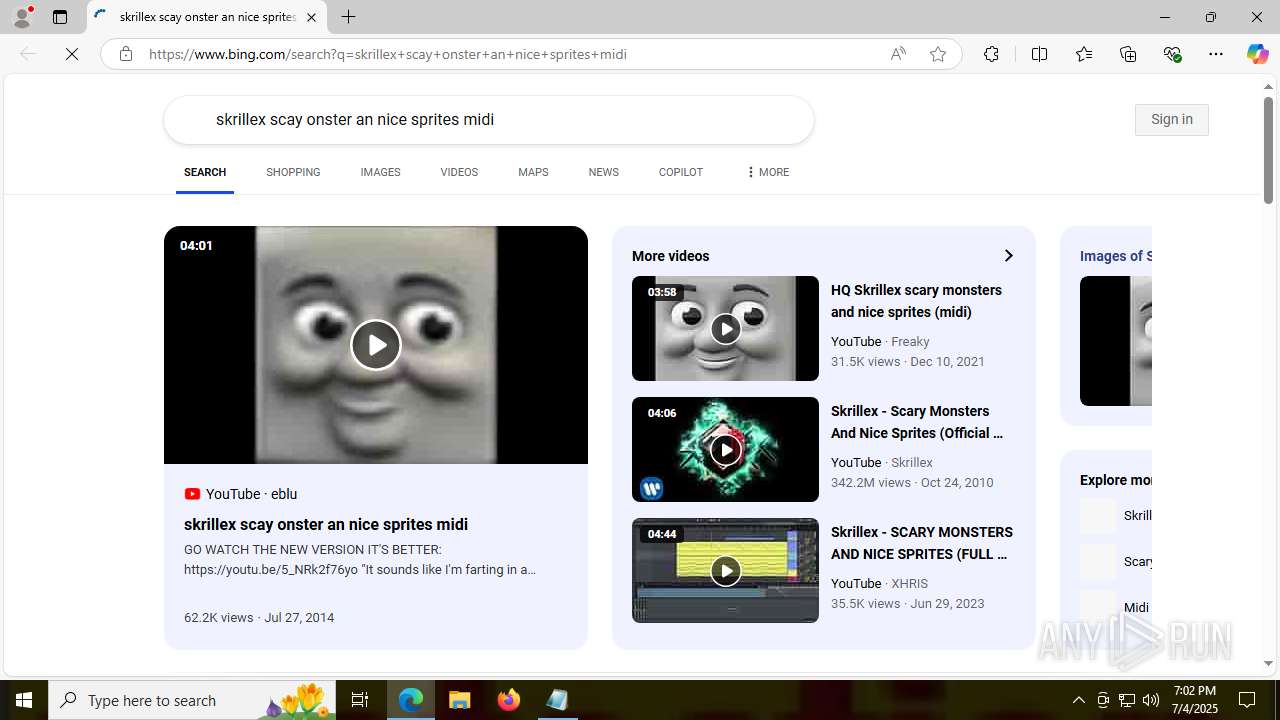Open Edge from the taskbar
The image size is (1280, 720).
tap(411, 700)
